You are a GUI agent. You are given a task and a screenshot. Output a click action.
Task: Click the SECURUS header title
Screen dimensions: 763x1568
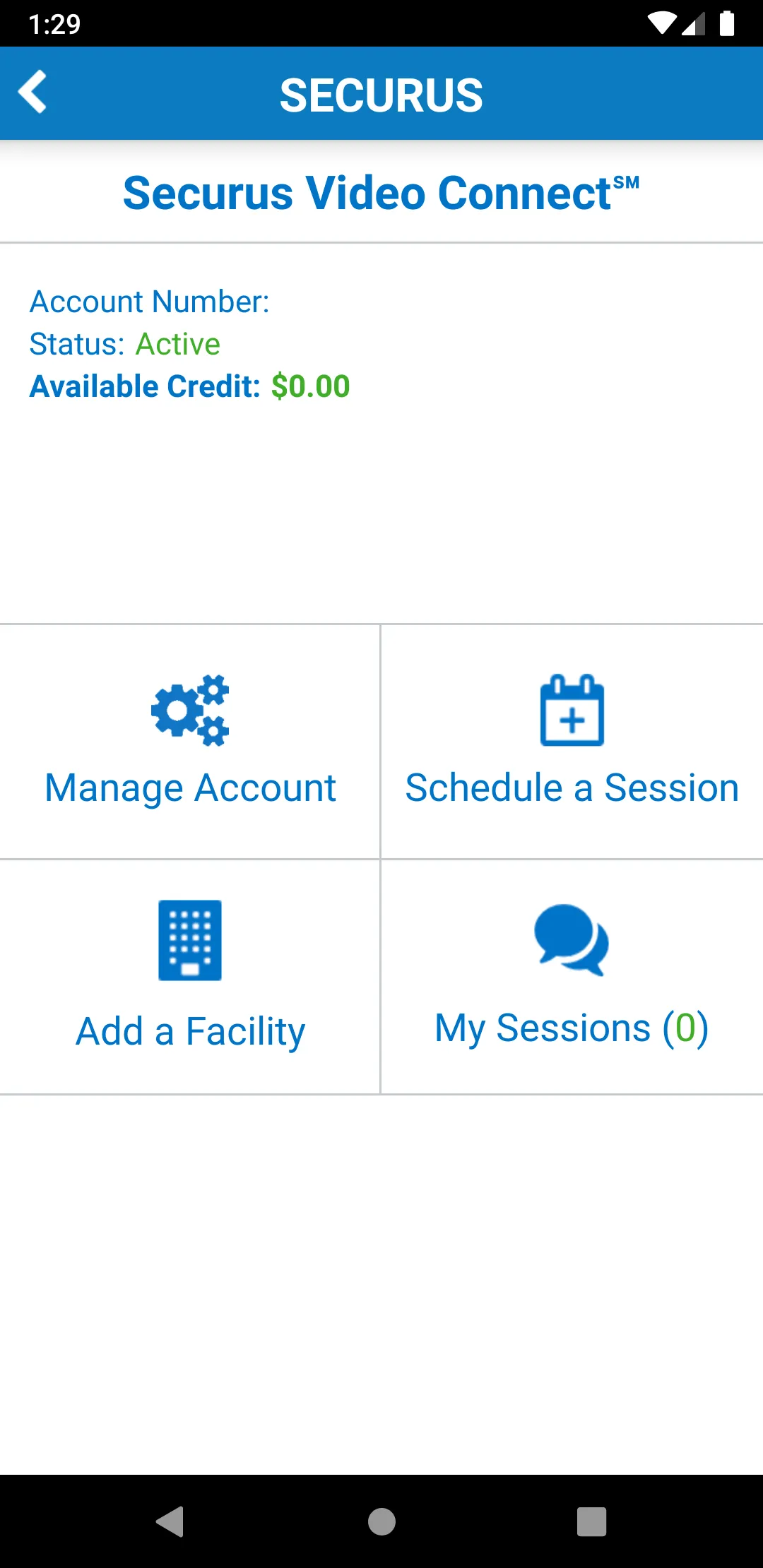[x=381, y=95]
